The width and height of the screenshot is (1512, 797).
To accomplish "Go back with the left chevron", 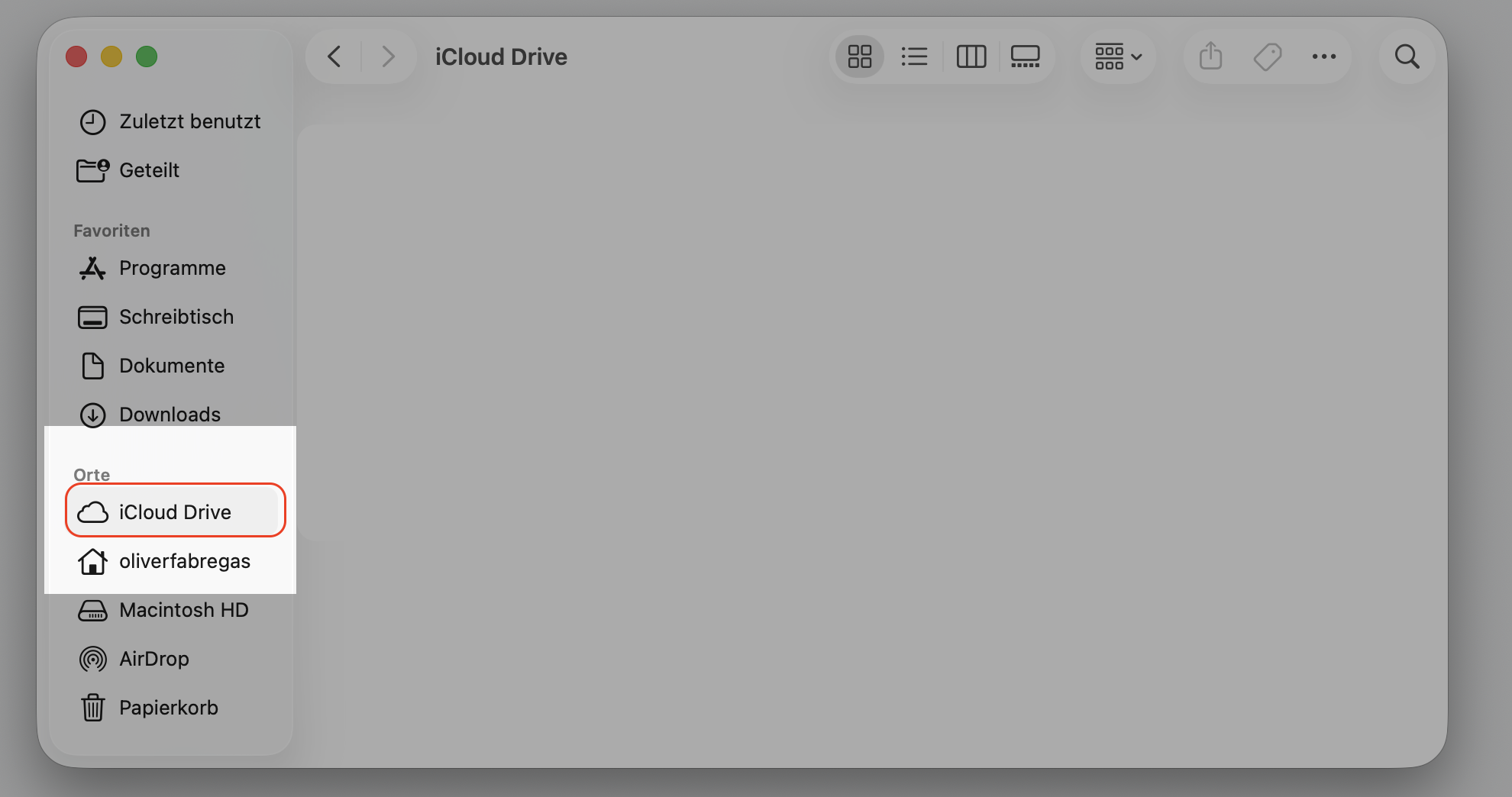I will (334, 56).
